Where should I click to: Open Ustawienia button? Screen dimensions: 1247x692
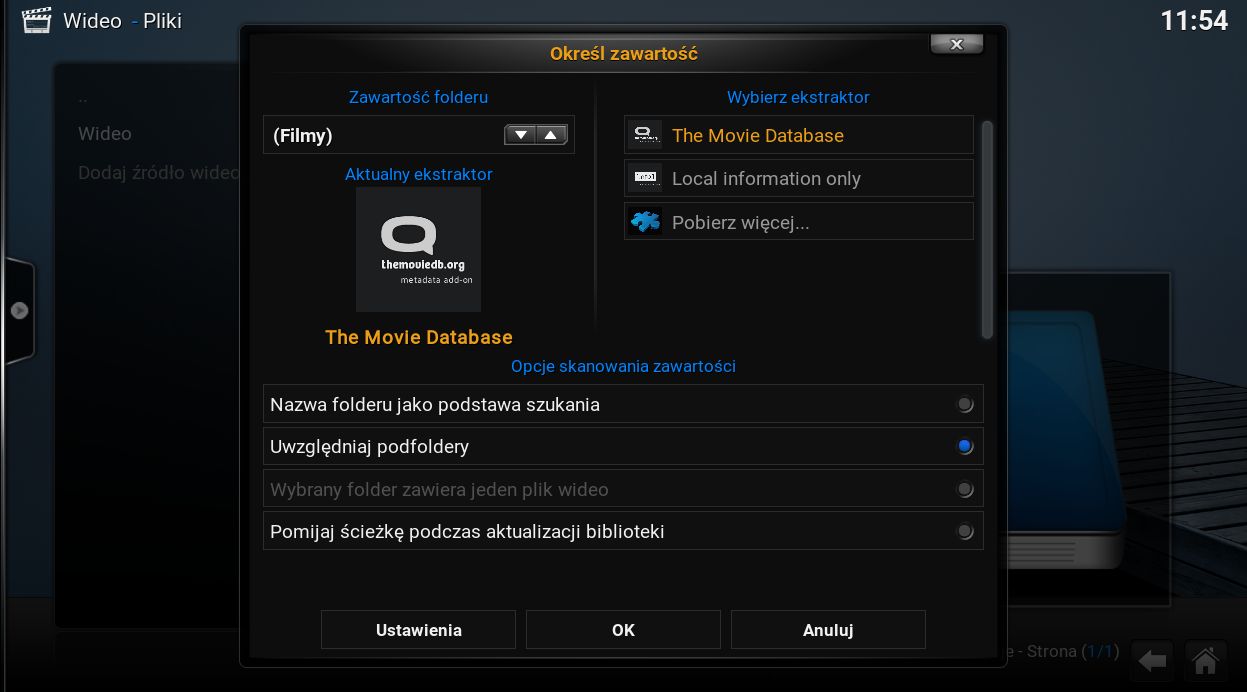418,630
